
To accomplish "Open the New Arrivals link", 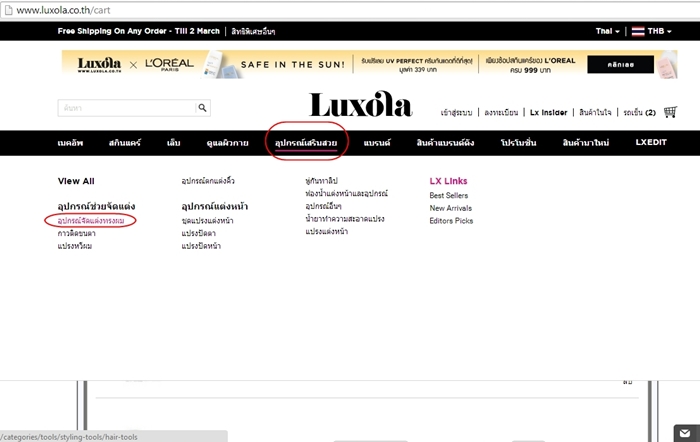I will pos(450,208).
